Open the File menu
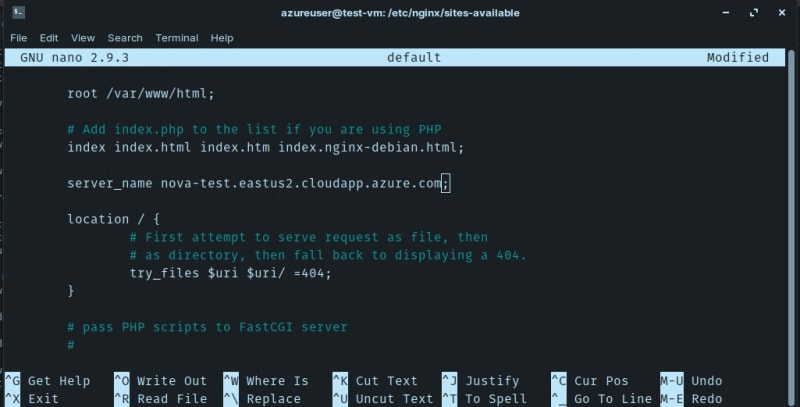The image size is (800, 407). click(18, 38)
